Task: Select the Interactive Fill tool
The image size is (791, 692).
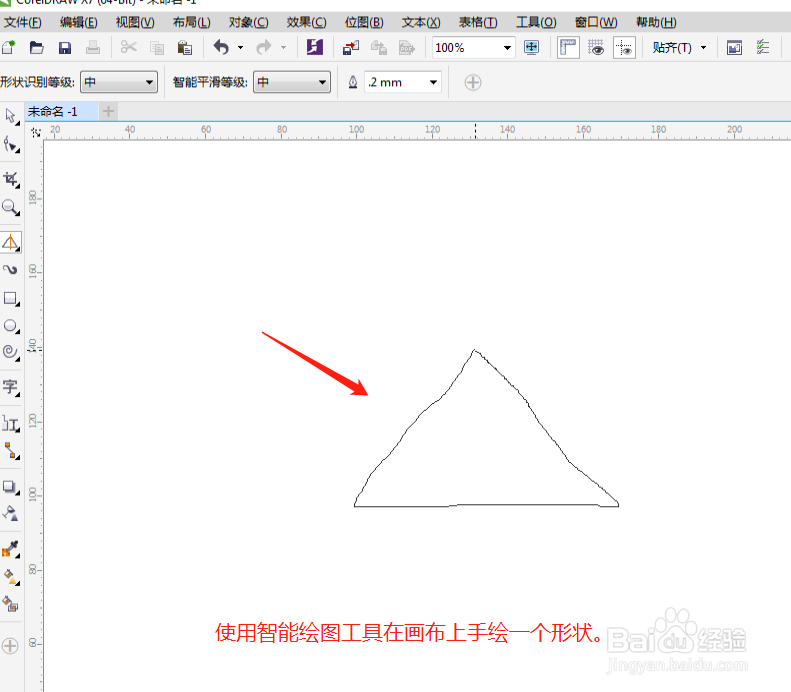Action: pos(11,576)
